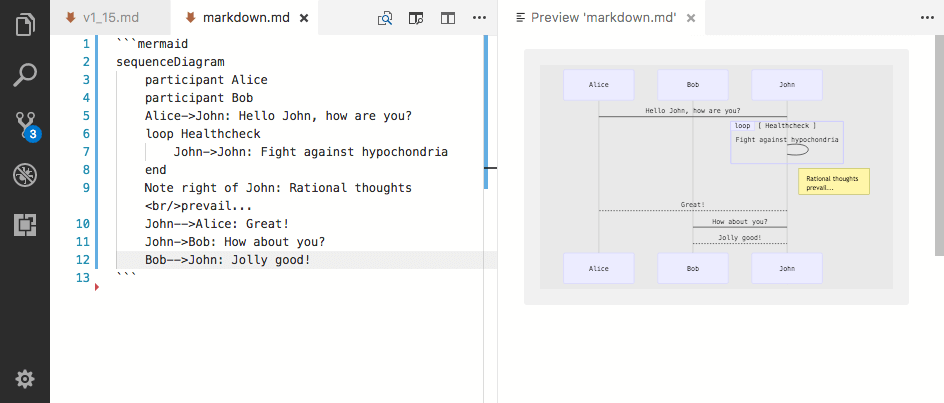
Task: Click line number 6 in the gutter
Action: coord(85,134)
